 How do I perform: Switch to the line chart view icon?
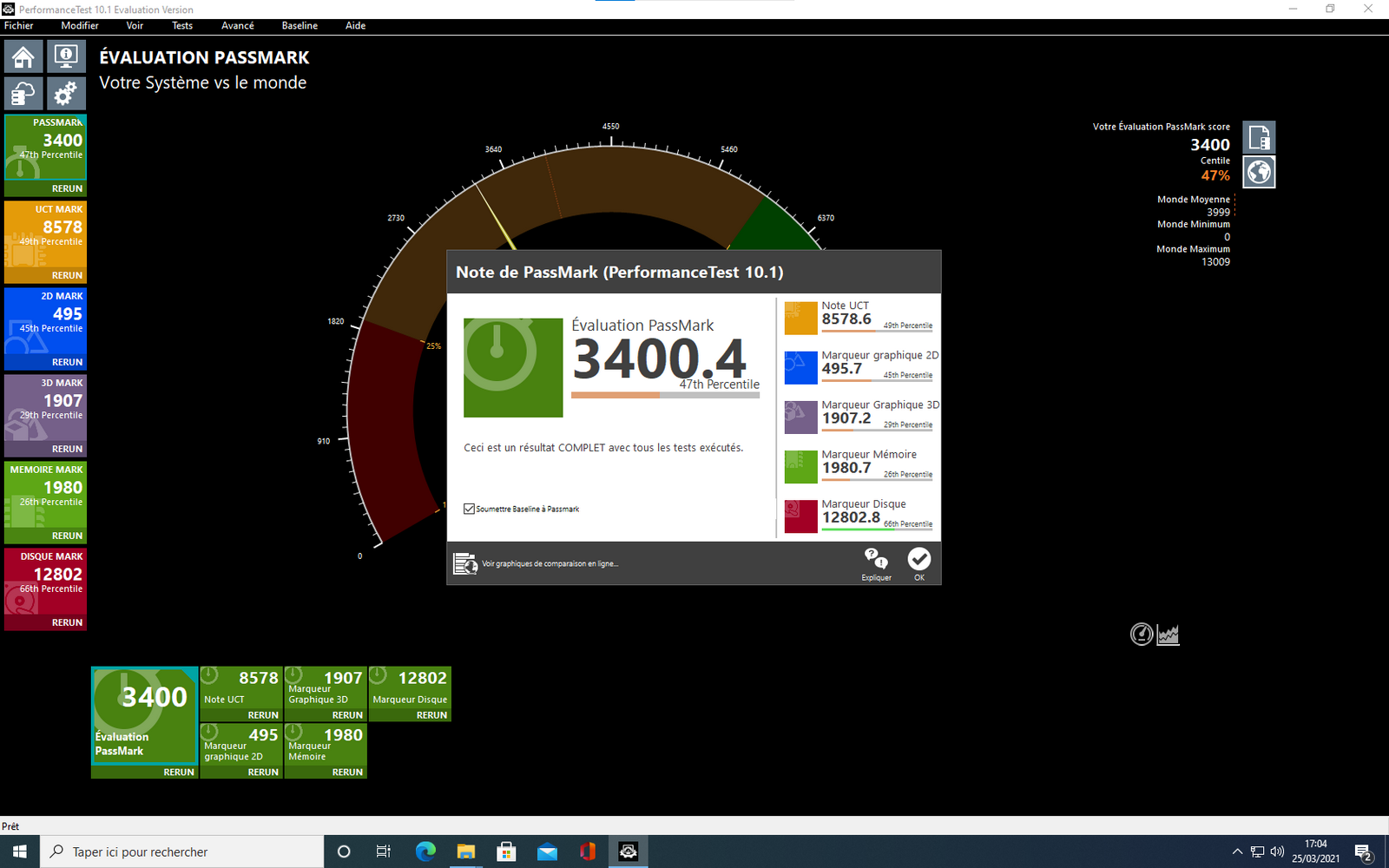[x=1168, y=635]
